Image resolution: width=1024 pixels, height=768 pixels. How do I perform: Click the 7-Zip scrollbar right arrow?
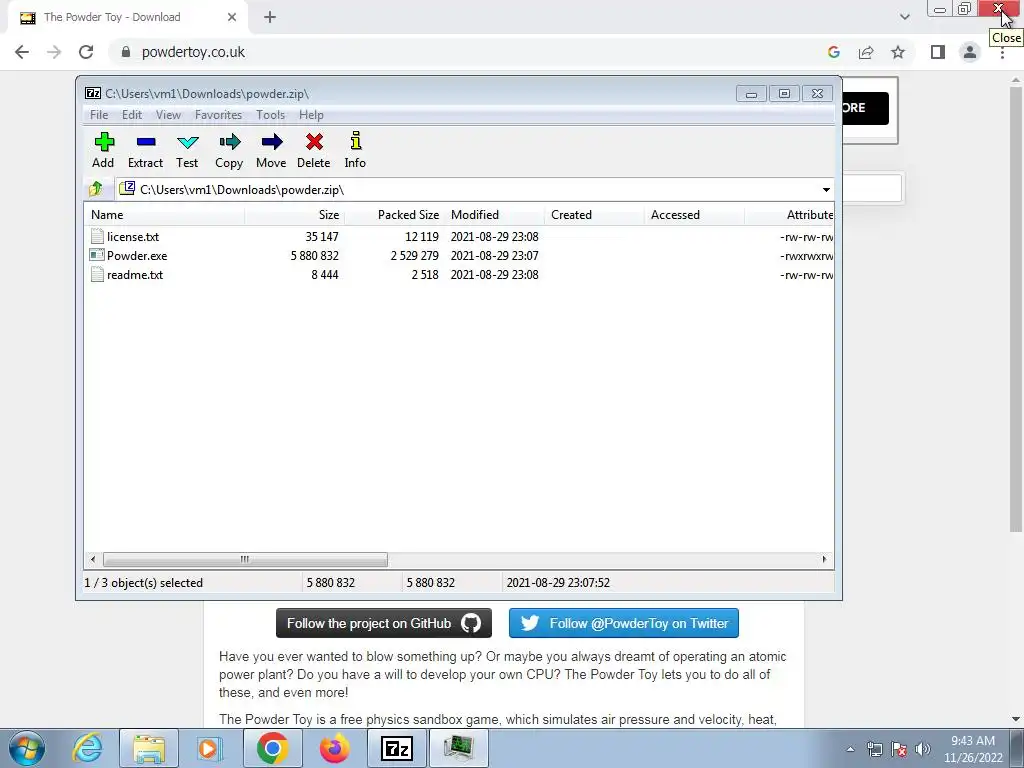(x=824, y=560)
